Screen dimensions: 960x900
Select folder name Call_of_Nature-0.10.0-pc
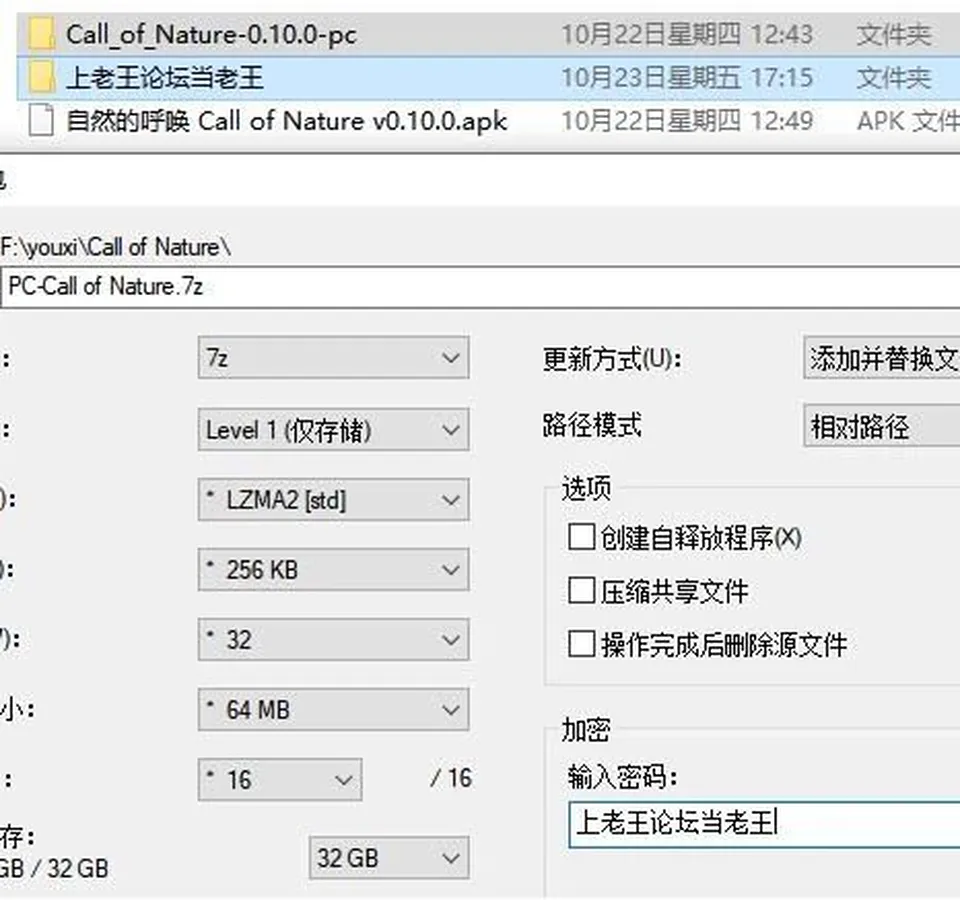(x=211, y=35)
